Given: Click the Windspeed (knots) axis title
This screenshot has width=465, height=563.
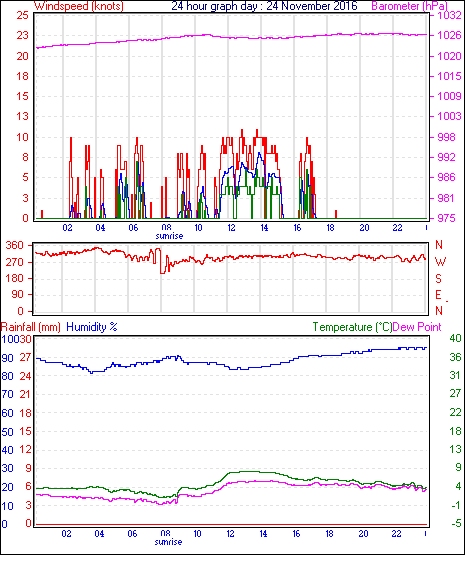Looking at the screenshot, I should 79,6.
